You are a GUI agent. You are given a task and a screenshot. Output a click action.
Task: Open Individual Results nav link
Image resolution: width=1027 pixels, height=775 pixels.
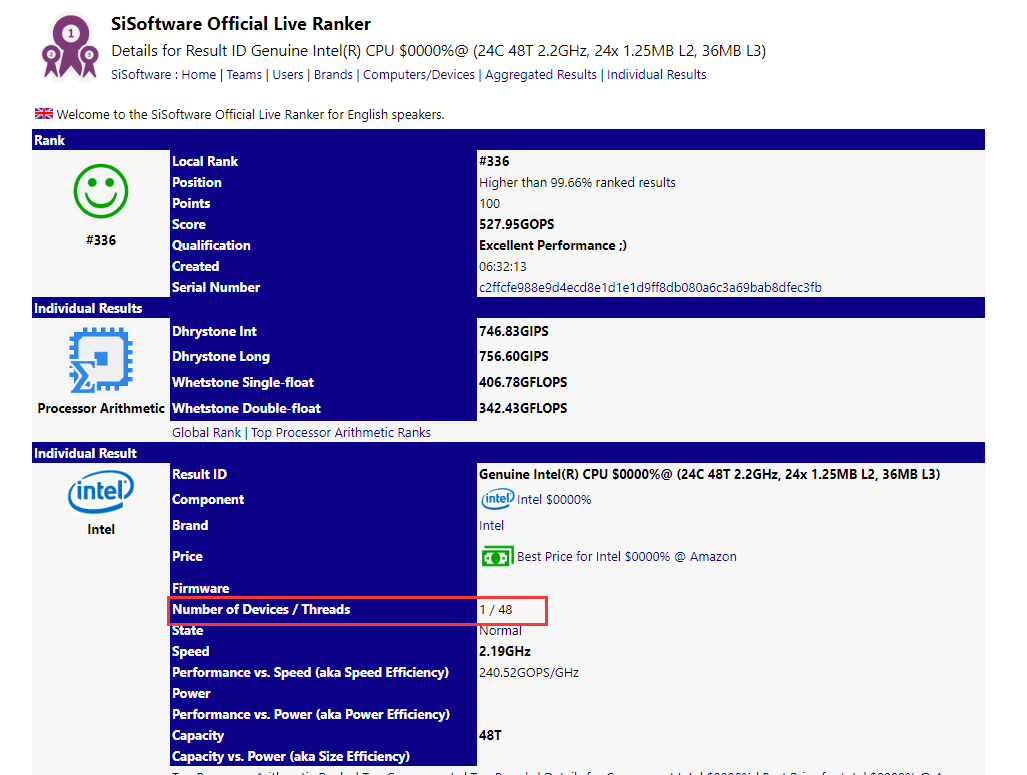(656, 75)
